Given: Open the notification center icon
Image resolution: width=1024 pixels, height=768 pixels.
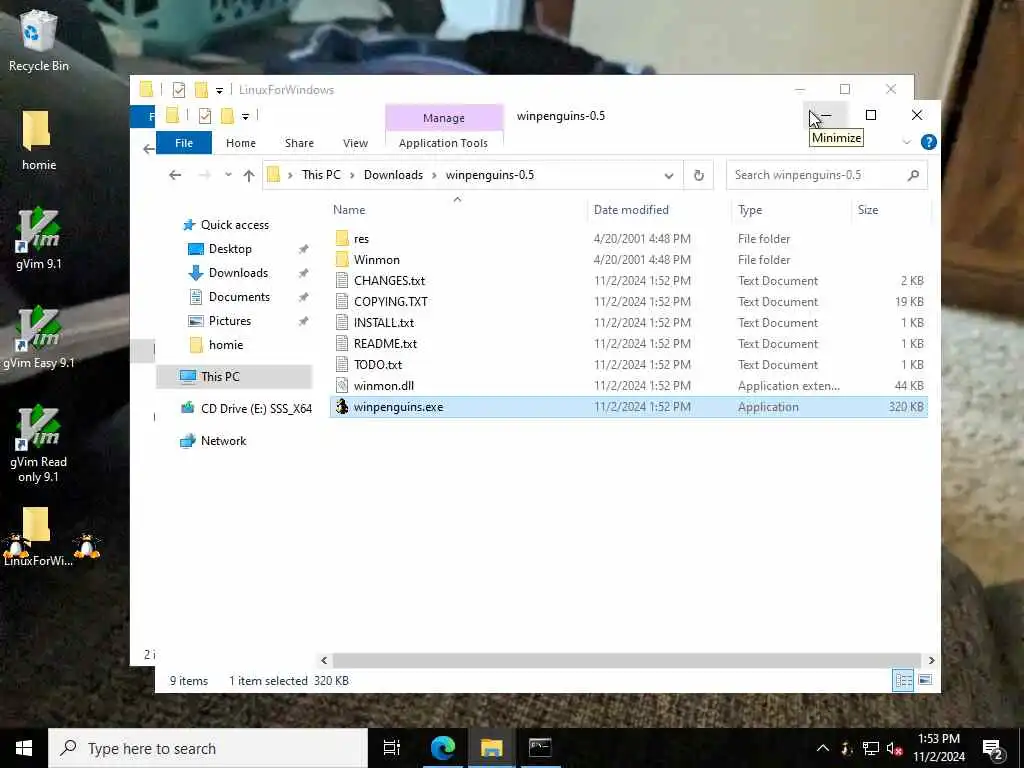Looking at the screenshot, I should pyautogui.click(x=993, y=748).
